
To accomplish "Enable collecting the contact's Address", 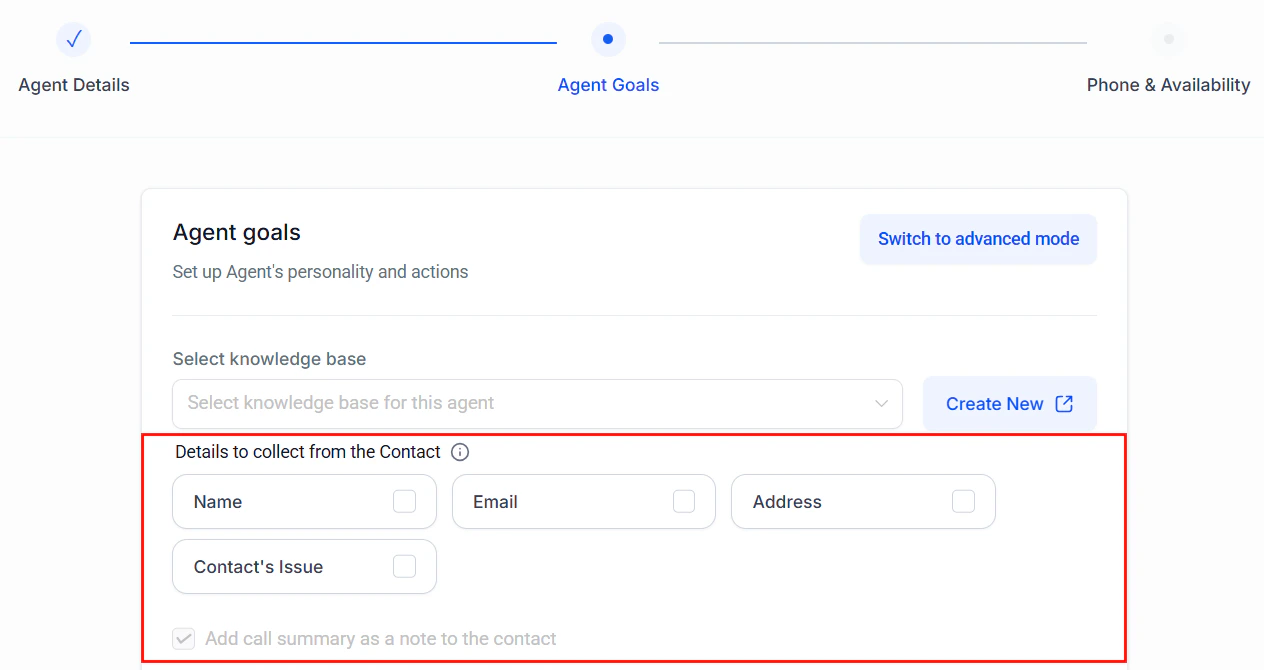I will pos(963,501).
